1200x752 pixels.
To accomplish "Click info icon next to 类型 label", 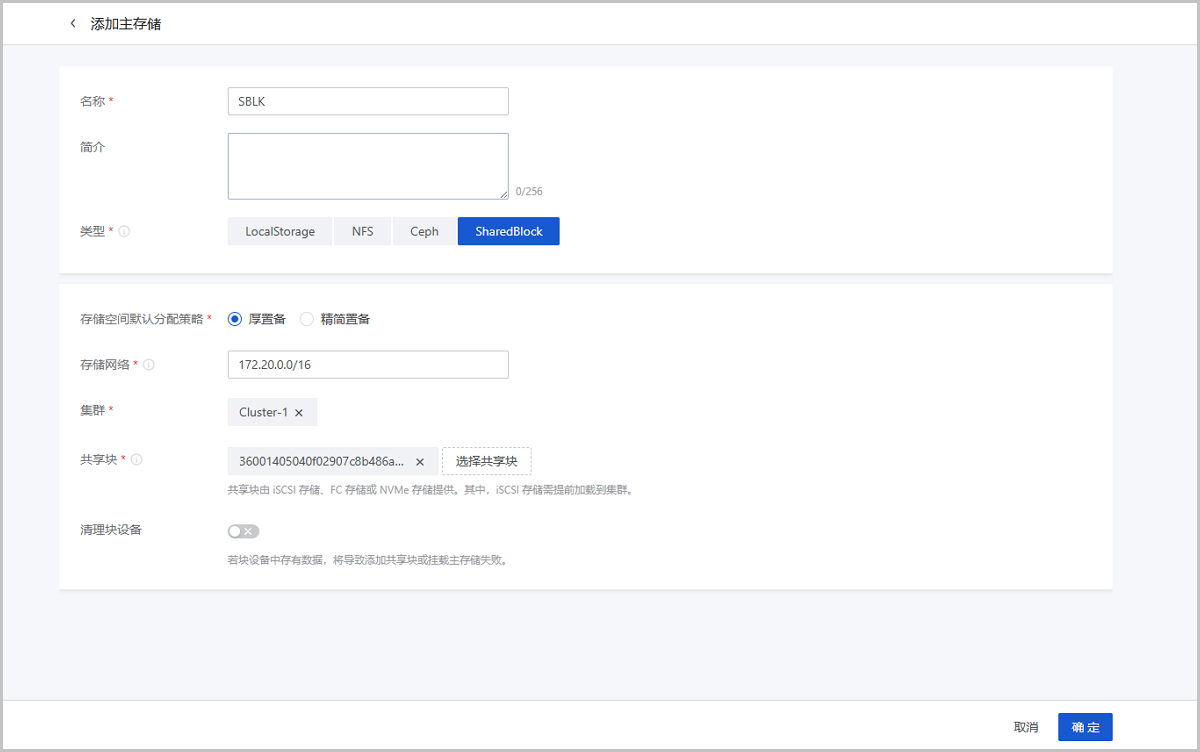I will [125, 231].
